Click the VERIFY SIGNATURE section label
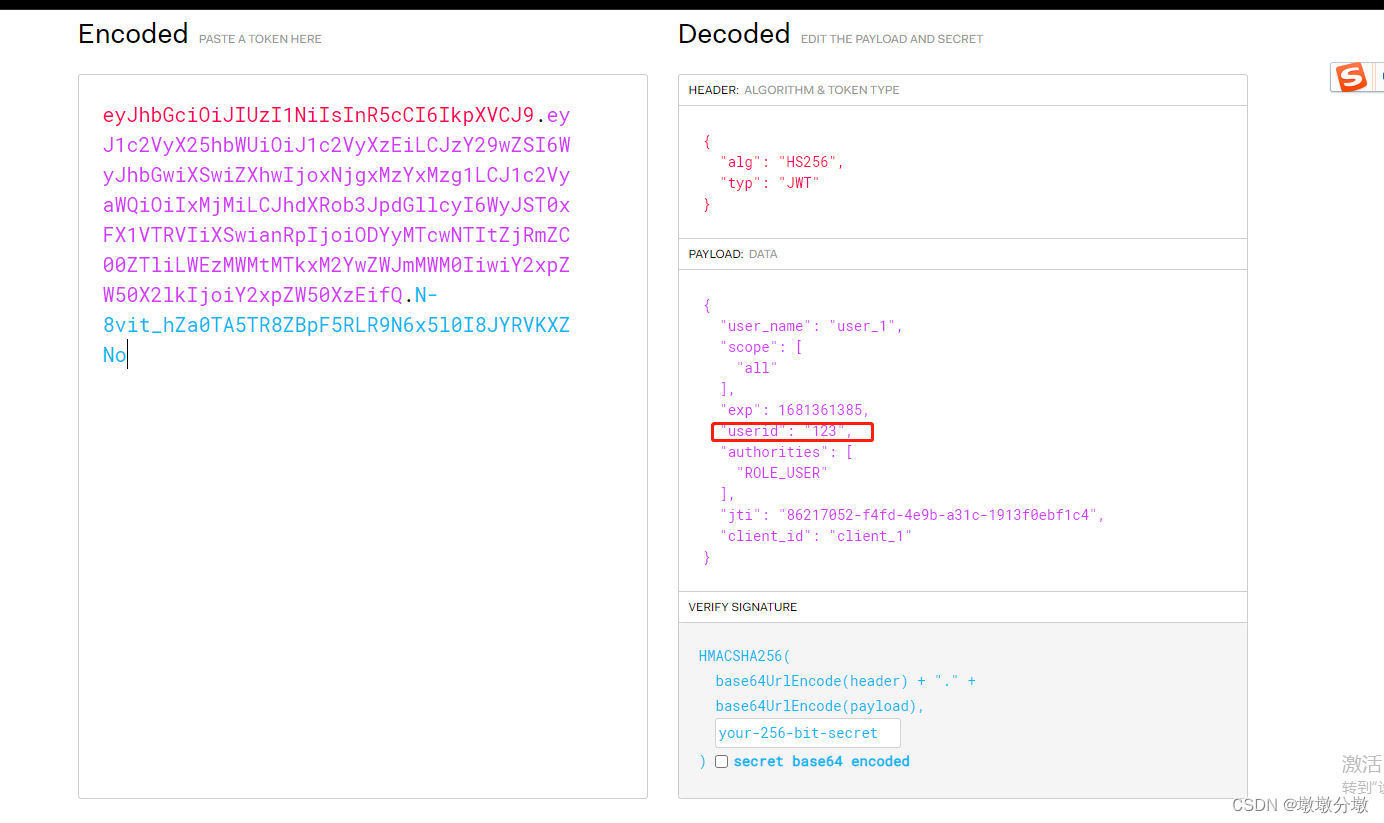The image size is (1384, 823). pyautogui.click(x=743, y=607)
